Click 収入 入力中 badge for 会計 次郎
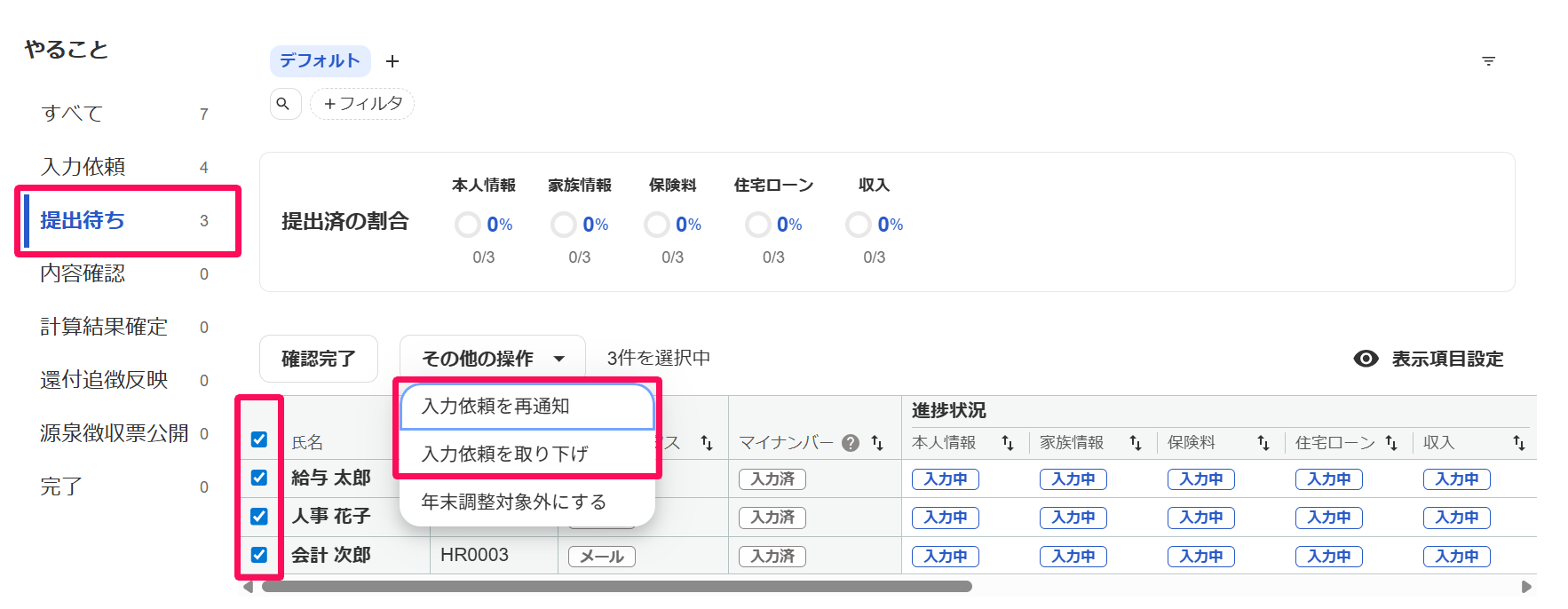Image resolution: width=1568 pixels, height=609 pixels. [1457, 557]
